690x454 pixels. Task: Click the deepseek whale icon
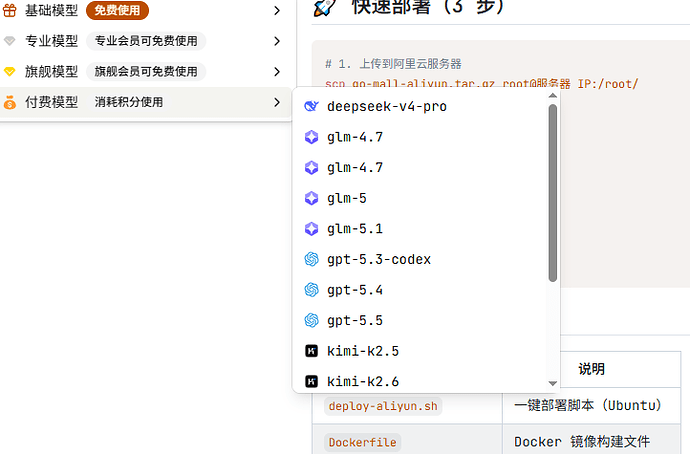[x=312, y=106]
